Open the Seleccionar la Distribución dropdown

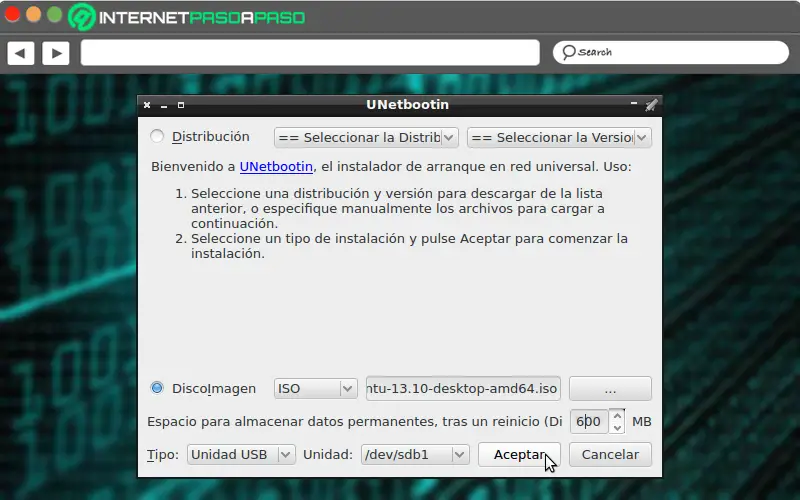[x=366, y=138]
